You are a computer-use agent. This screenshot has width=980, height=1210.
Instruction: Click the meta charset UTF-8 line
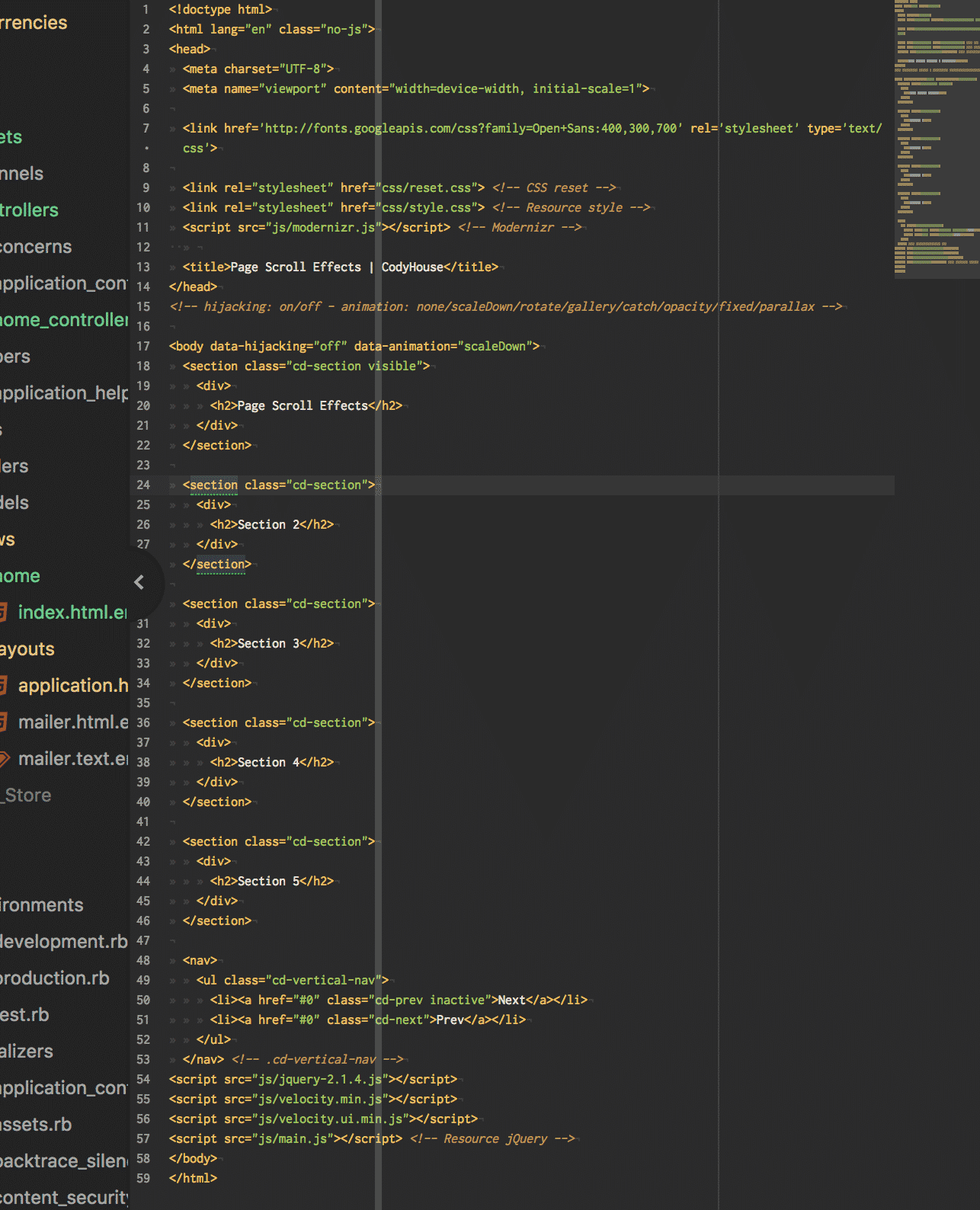point(258,69)
